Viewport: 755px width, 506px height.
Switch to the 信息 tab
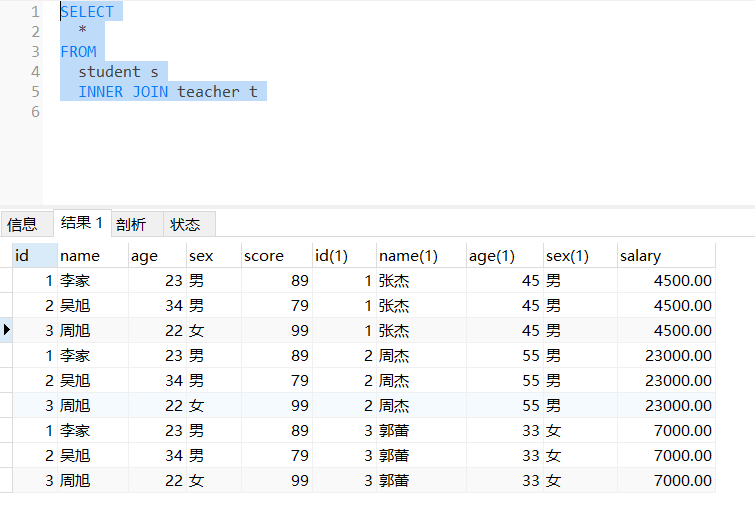point(22,224)
